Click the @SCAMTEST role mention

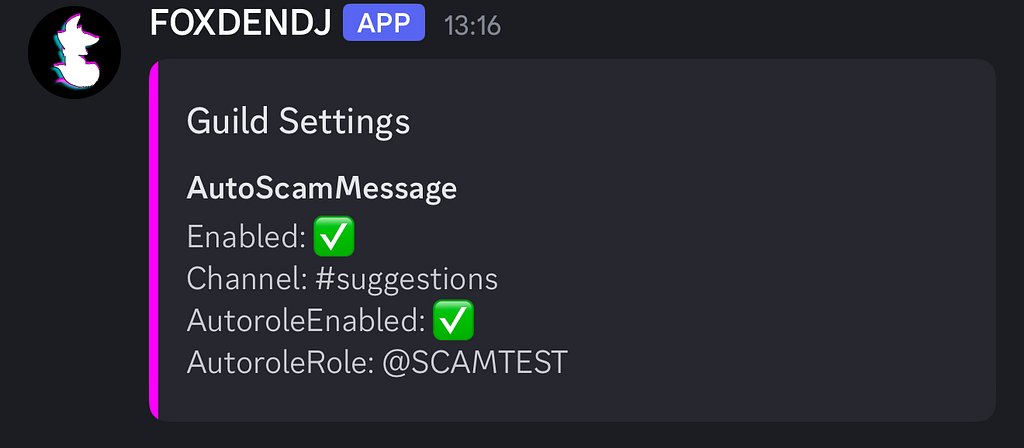click(475, 362)
